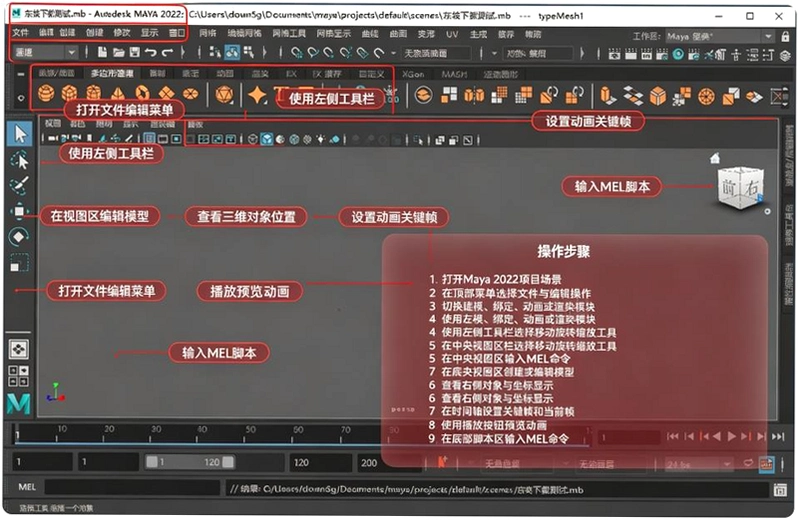Select the polygon cone shelf icon
This screenshot has width=798, height=521.
pos(118,94)
